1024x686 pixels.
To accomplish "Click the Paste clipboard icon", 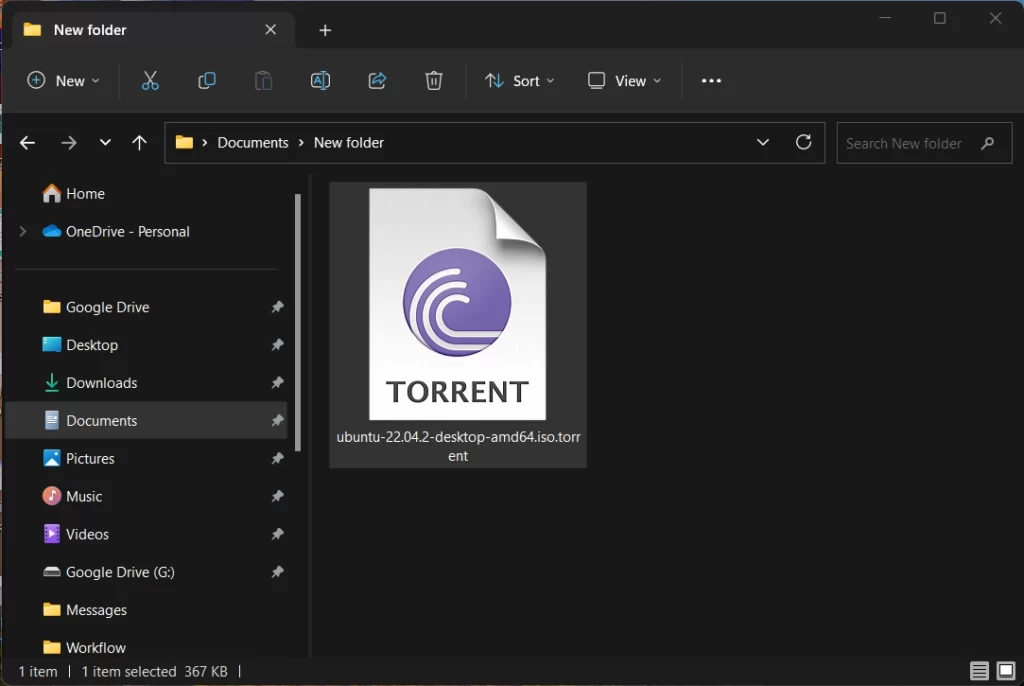I will [x=264, y=80].
